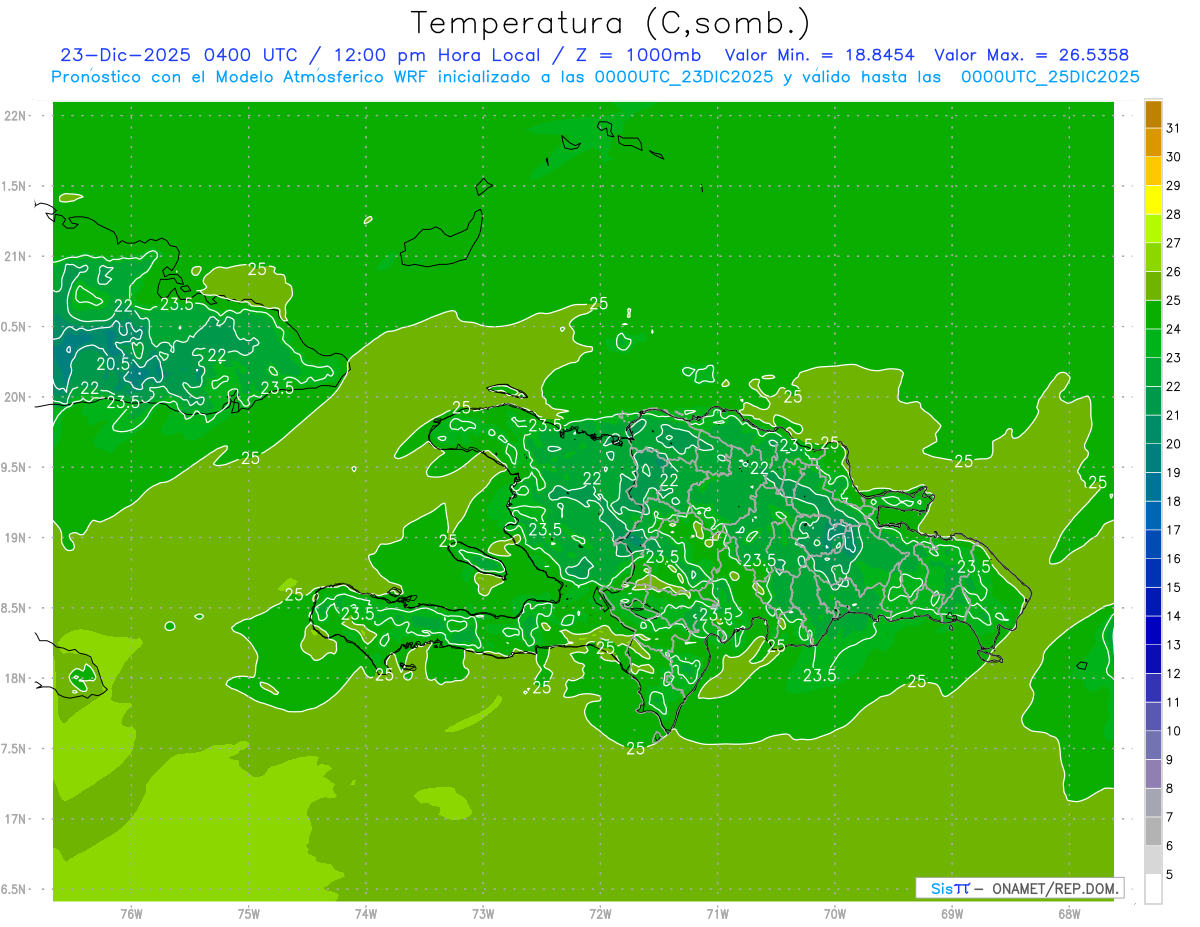The width and height of the screenshot is (1200, 927).
Task: Click the "28" value on the color scale
Action: coord(1174,214)
